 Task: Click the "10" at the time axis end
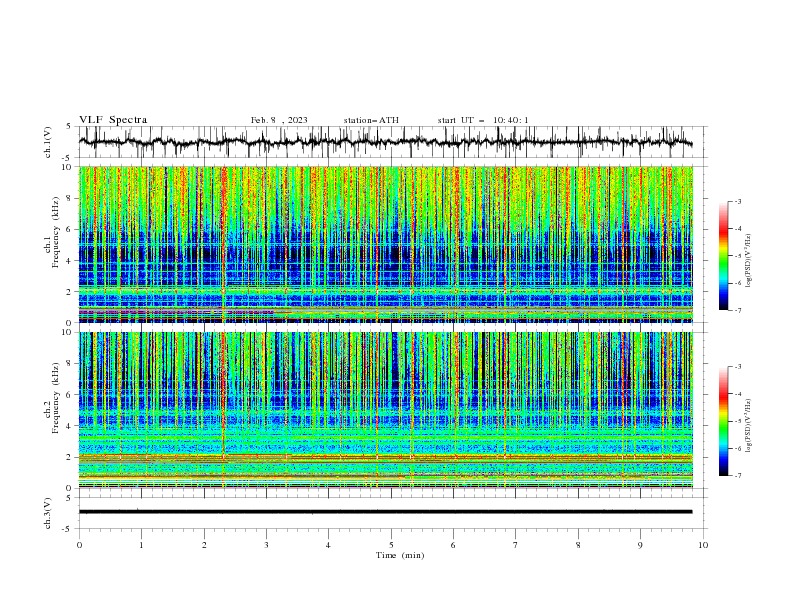pos(703,545)
